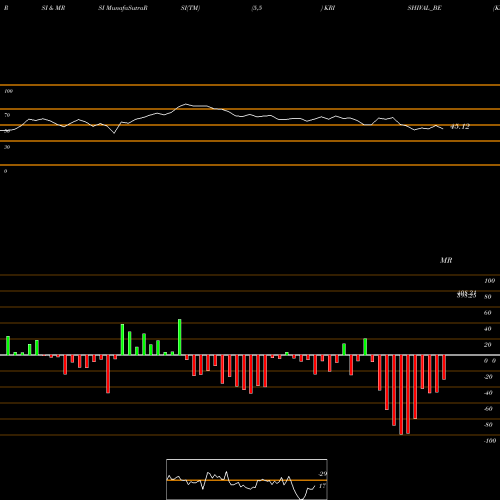Click the MR axis label -80
Image resolution: width=500 pixels, height=500 pixels.
[488, 425]
